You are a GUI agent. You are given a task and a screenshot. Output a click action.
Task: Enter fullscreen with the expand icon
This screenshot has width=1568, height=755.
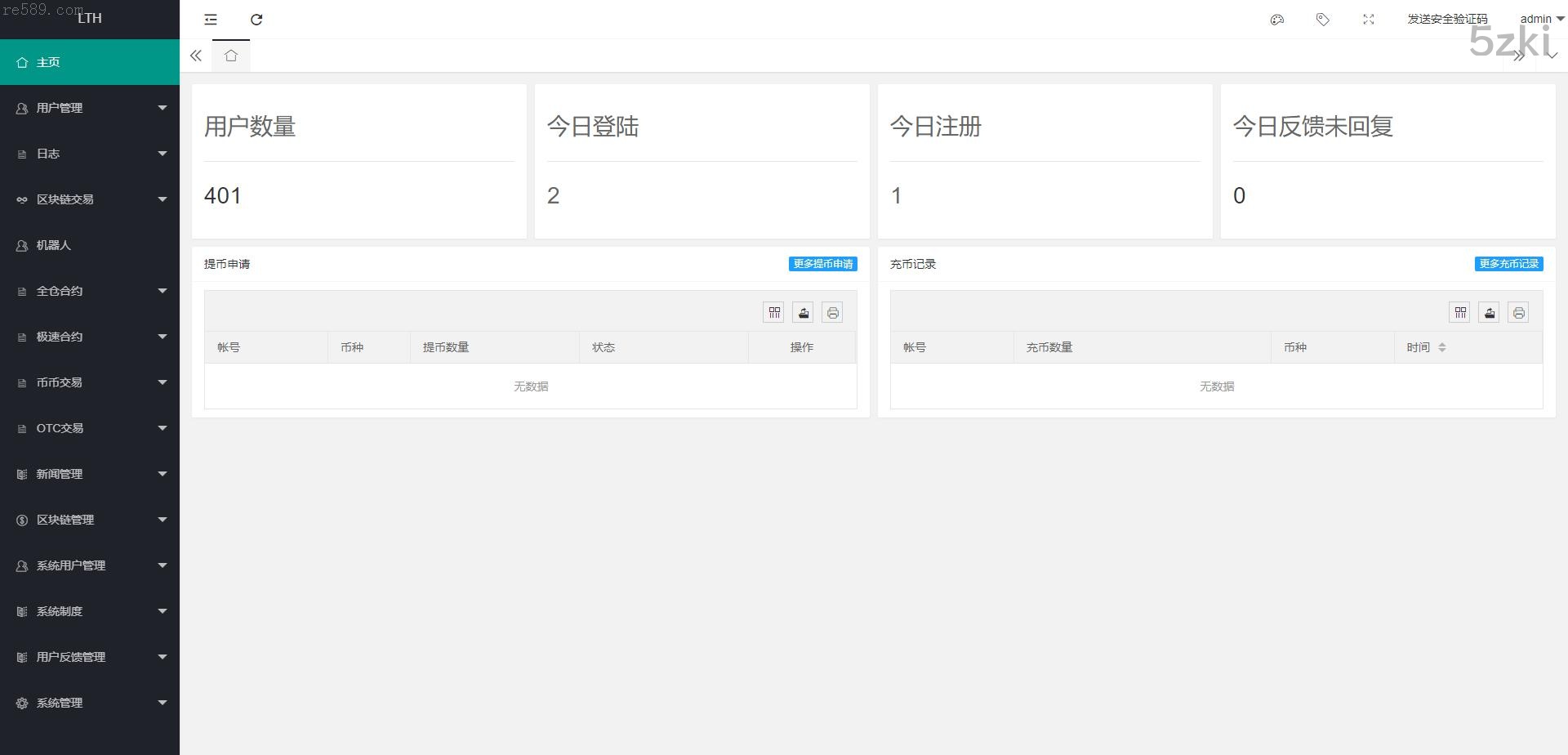tap(1369, 20)
